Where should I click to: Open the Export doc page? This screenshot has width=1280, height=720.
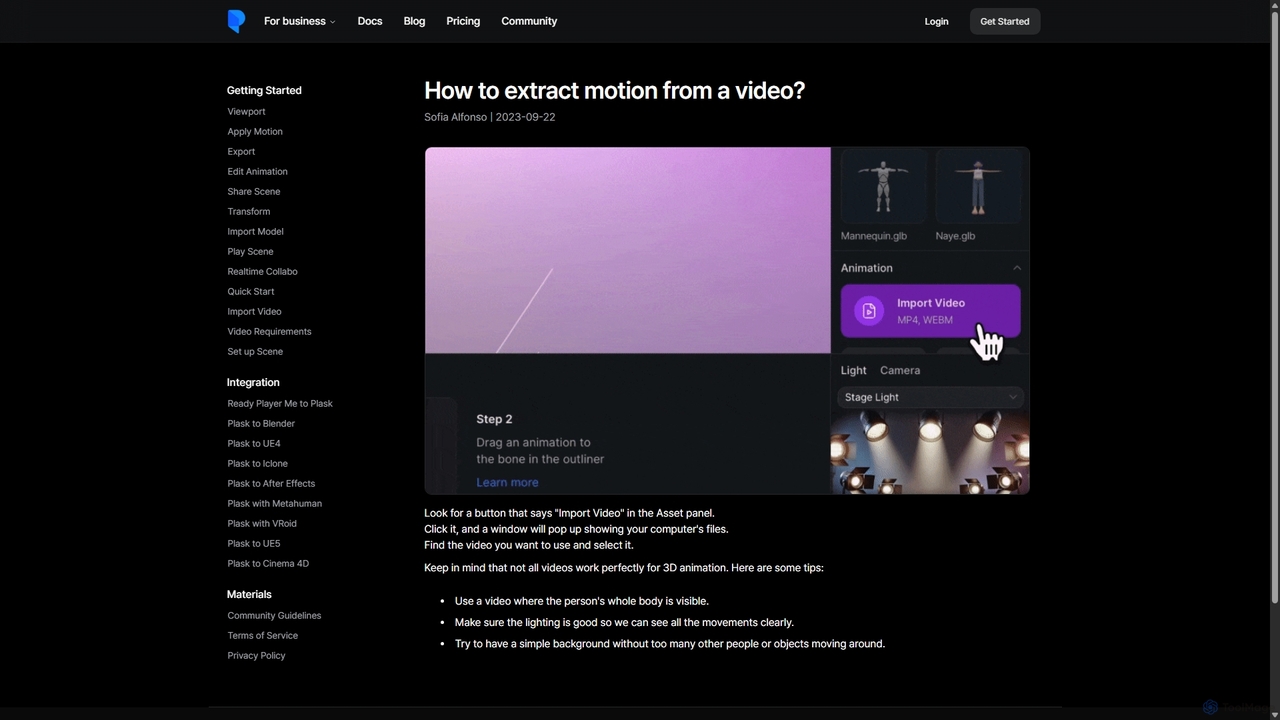click(x=241, y=152)
